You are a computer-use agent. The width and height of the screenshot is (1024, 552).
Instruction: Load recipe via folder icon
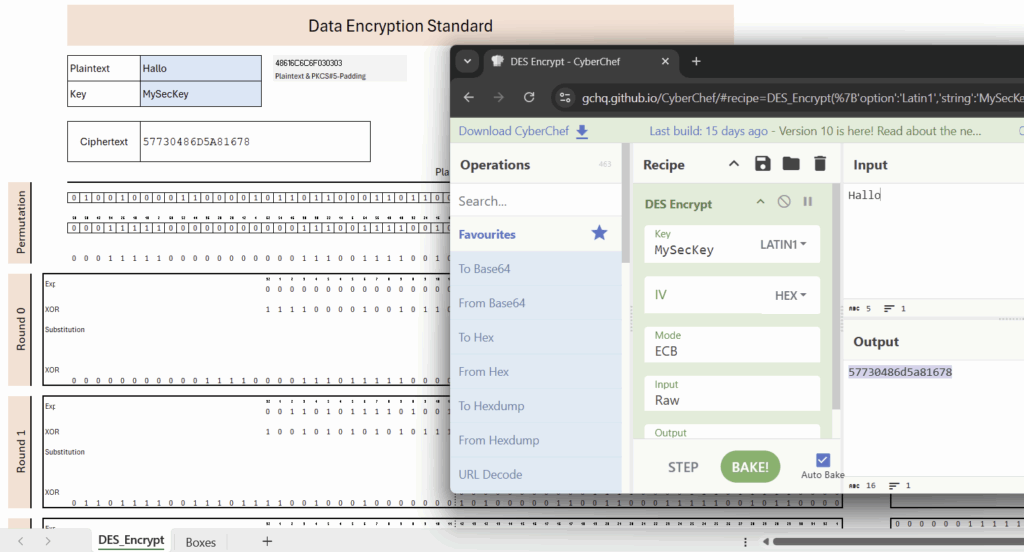pos(791,164)
